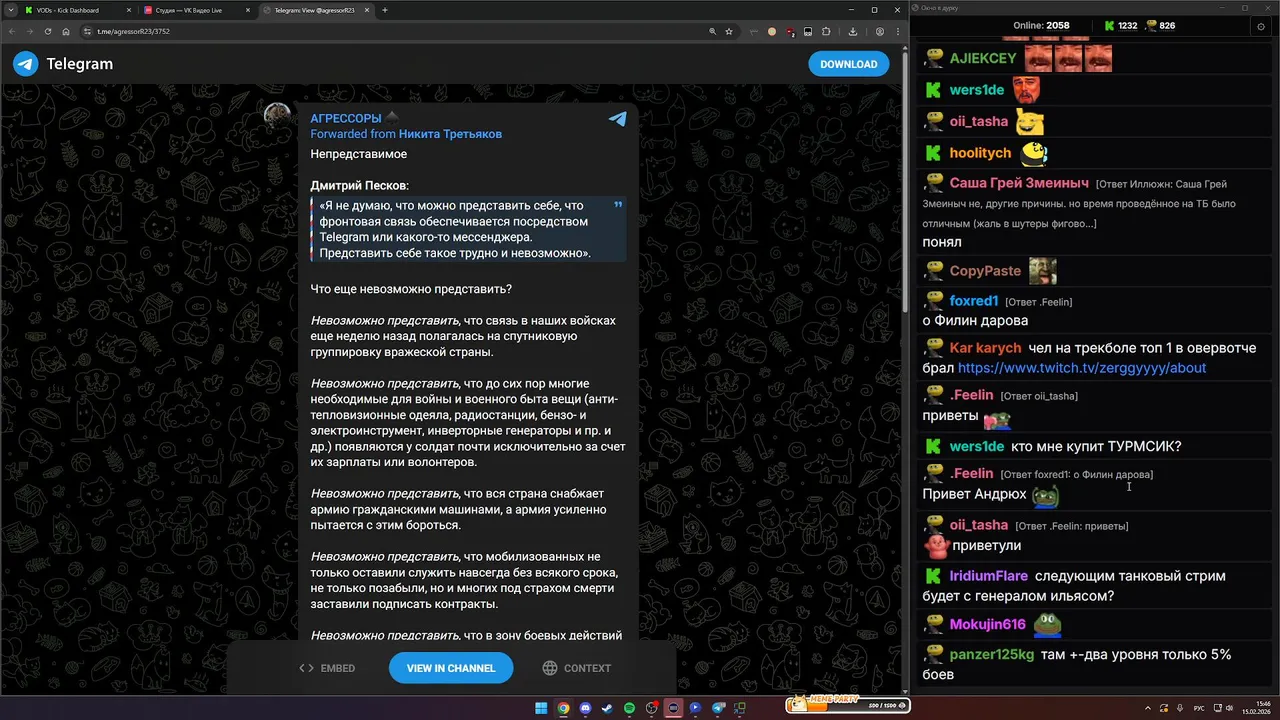
Task: Open the clock showing 15:46
Action: 1256,708
